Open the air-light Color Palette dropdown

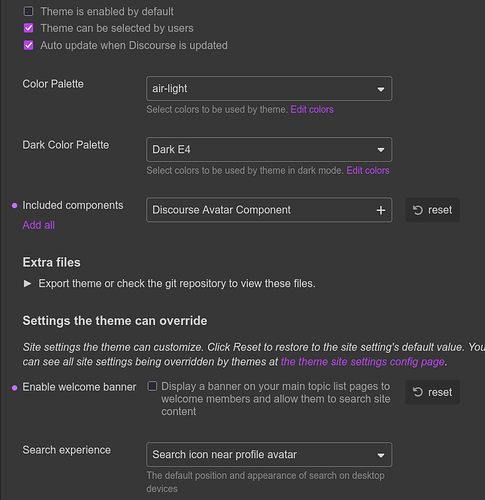[269, 89]
